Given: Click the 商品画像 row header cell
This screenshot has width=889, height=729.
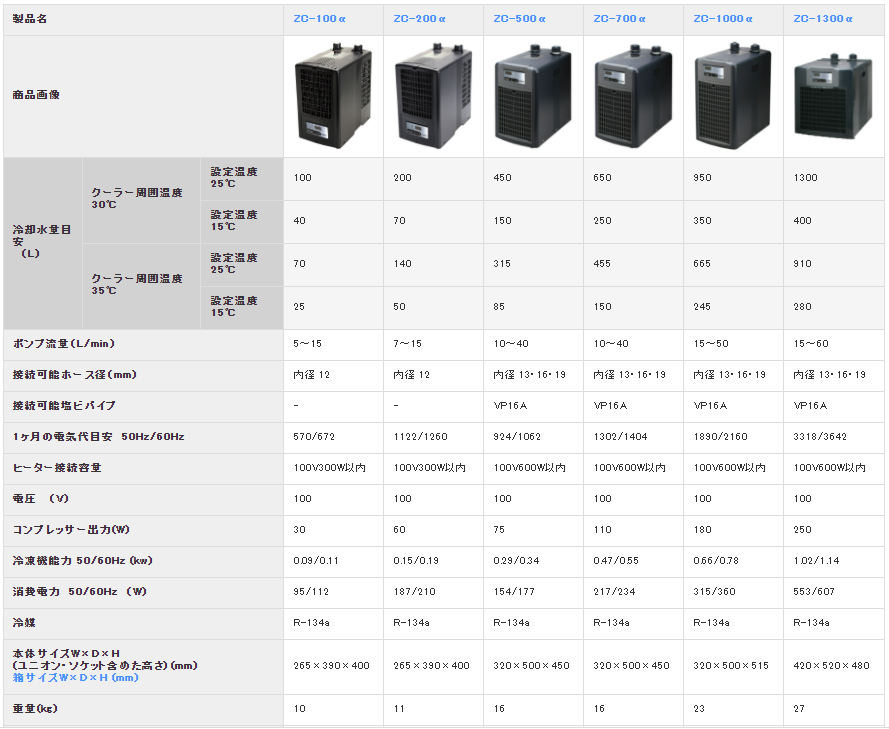Looking at the screenshot, I should pyautogui.click(x=36, y=95).
